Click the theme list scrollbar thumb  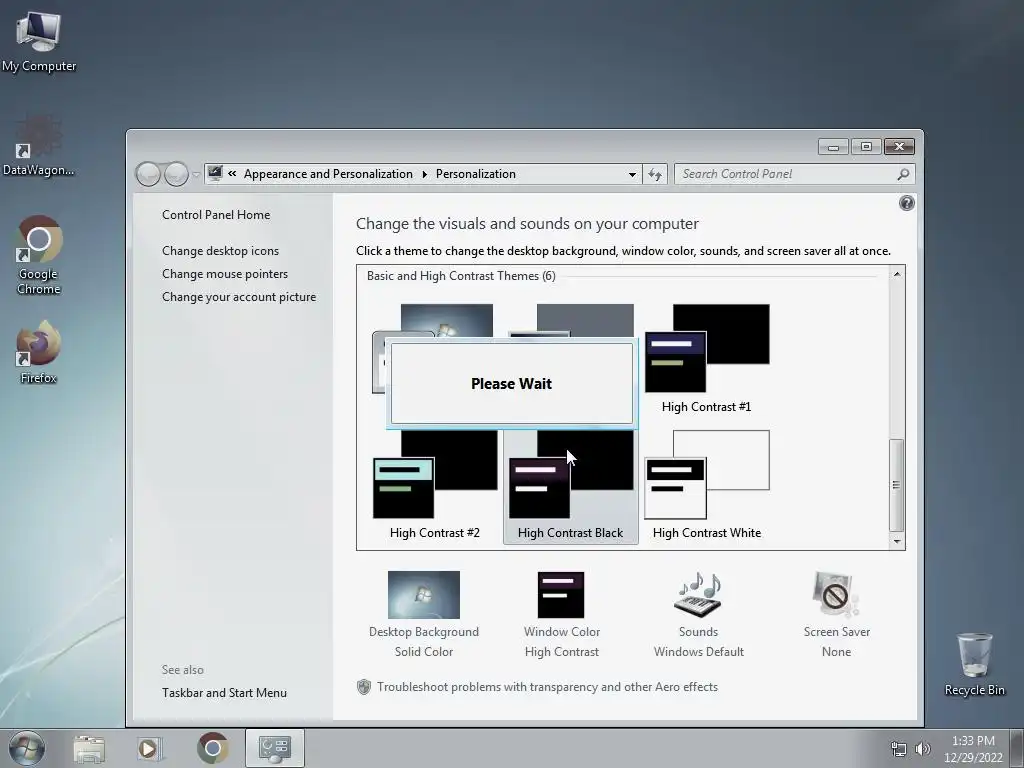pos(897,485)
